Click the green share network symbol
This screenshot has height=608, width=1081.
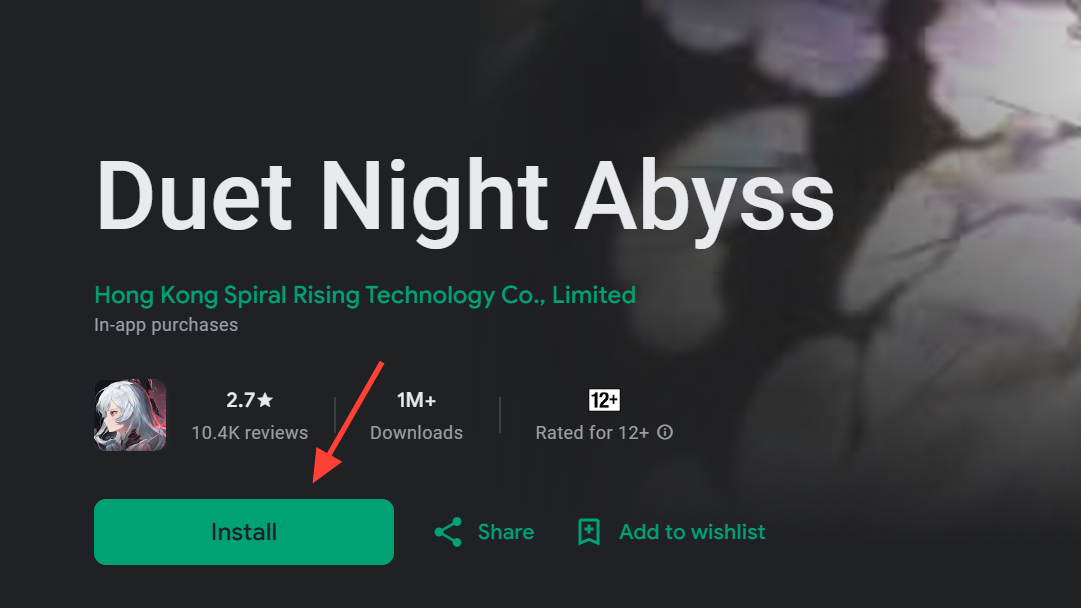point(448,531)
